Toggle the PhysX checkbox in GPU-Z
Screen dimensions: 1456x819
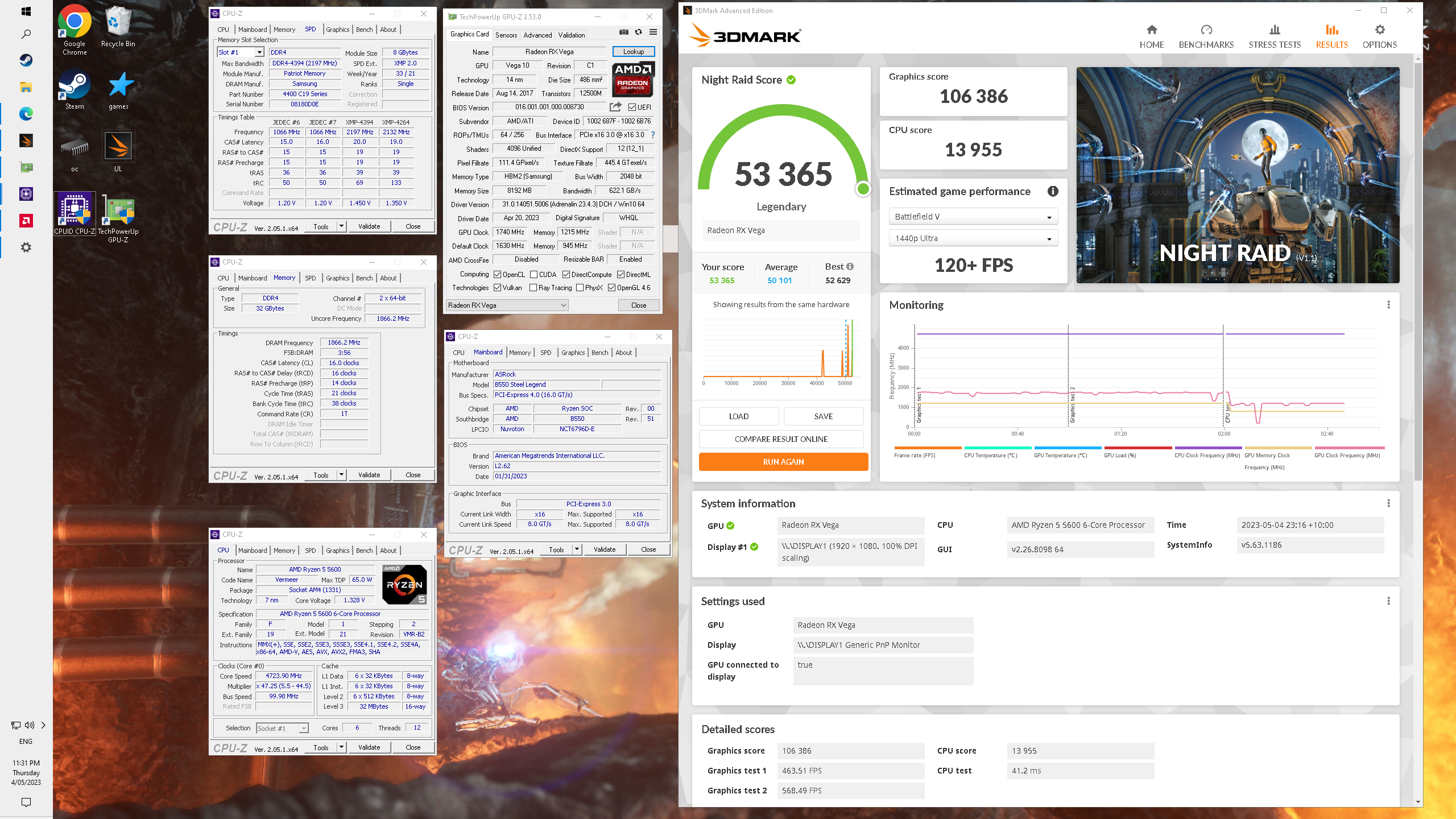coord(580,288)
